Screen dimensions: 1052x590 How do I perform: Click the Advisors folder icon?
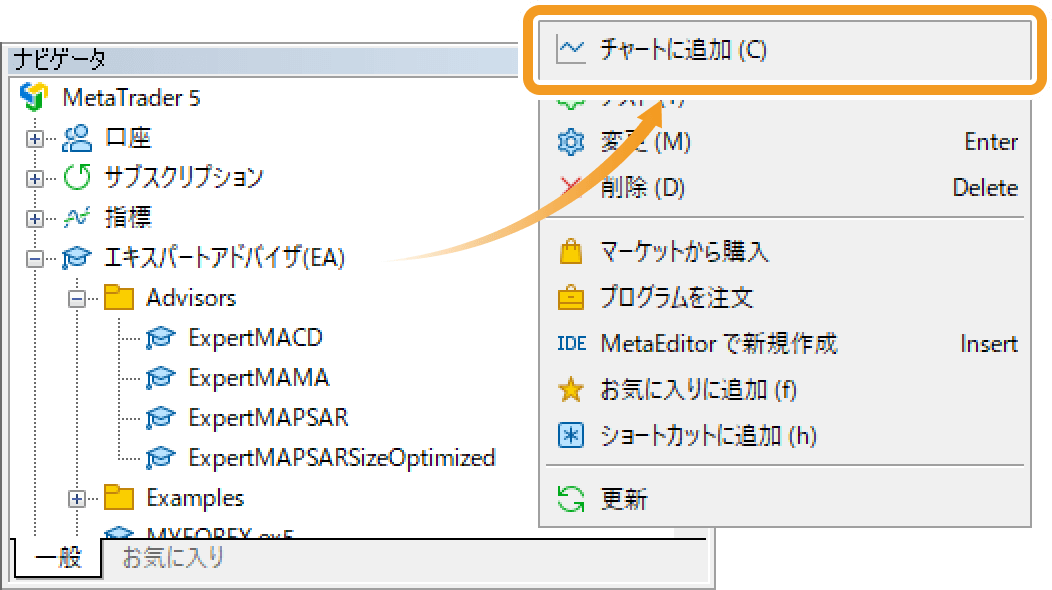click(x=119, y=297)
